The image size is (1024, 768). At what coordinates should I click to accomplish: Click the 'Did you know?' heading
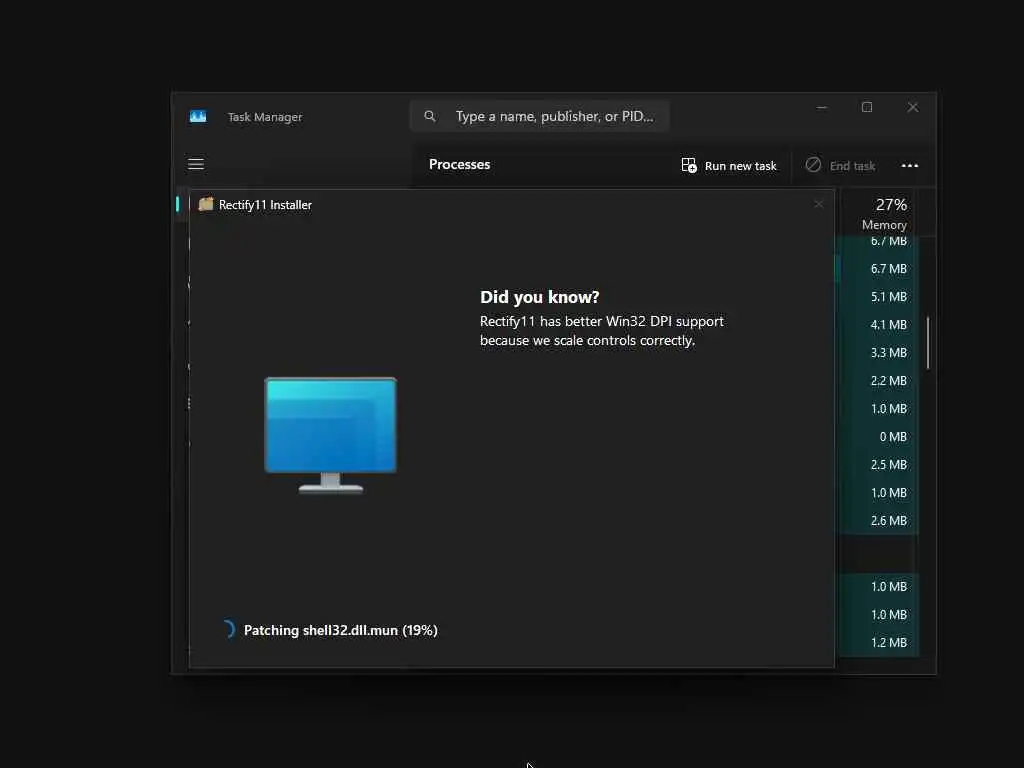pos(539,297)
